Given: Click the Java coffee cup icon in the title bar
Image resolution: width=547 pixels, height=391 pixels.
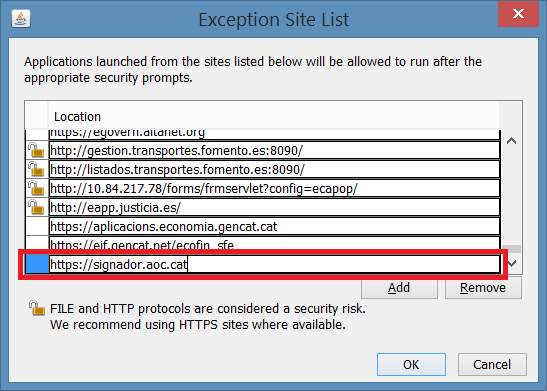Looking at the screenshot, I should (x=21, y=18).
